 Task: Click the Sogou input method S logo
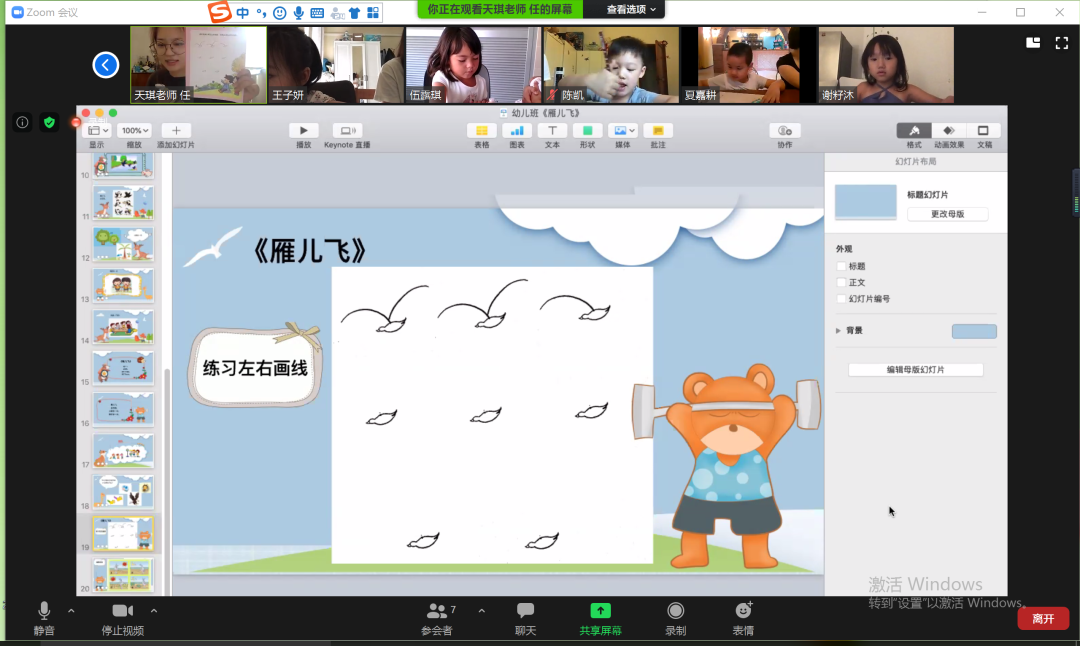point(219,12)
